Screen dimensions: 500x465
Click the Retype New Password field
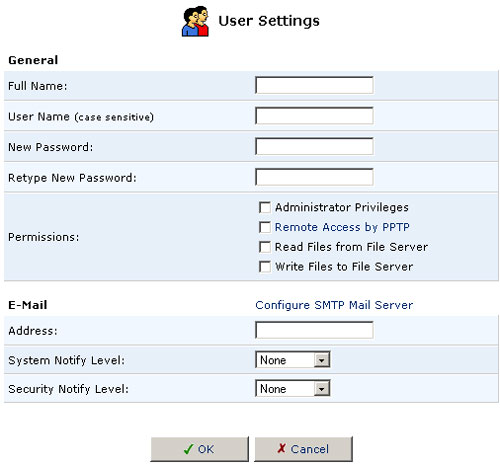click(314, 177)
